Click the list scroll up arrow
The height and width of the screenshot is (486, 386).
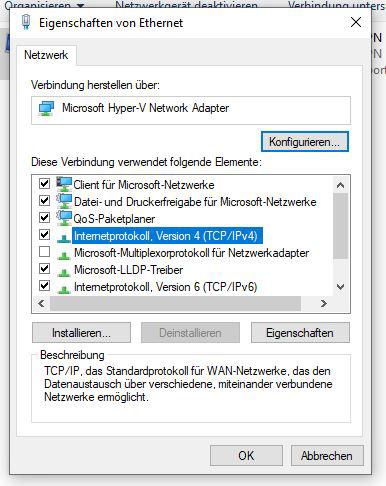pos(340,185)
